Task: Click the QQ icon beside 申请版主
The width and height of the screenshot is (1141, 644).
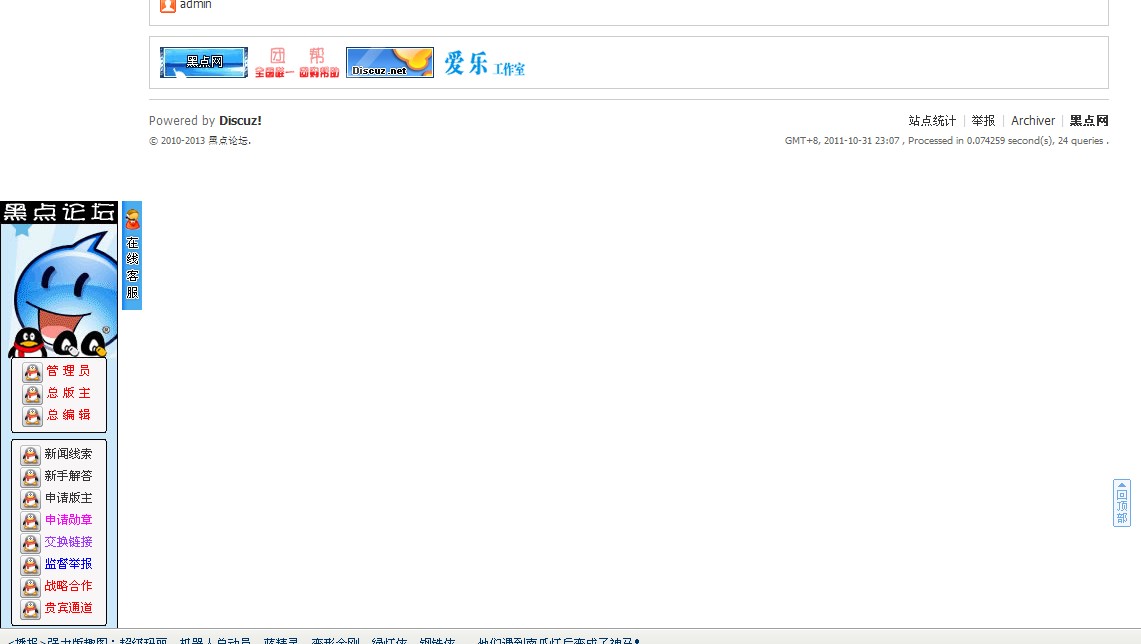Action: tap(31, 498)
